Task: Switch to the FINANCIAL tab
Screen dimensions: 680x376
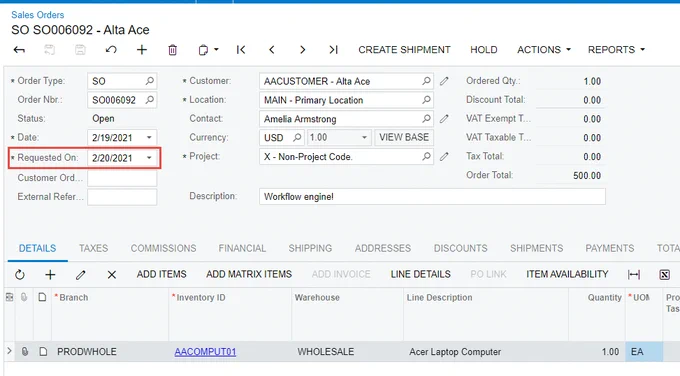Action: 242,248
